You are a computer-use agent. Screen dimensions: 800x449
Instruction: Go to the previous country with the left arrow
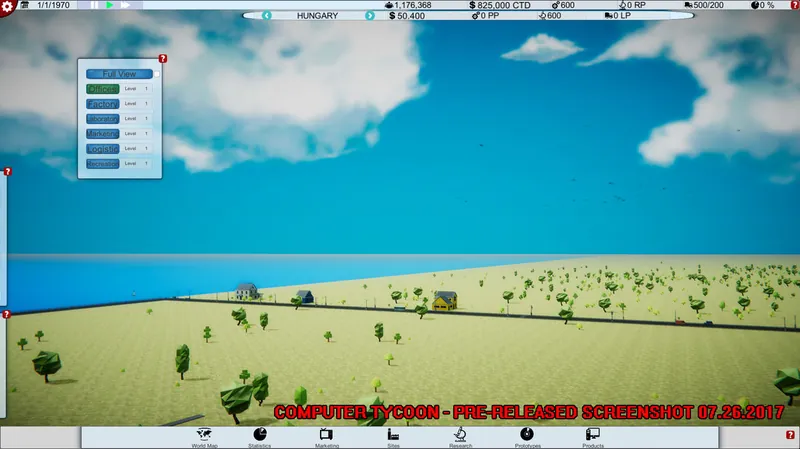pos(266,16)
